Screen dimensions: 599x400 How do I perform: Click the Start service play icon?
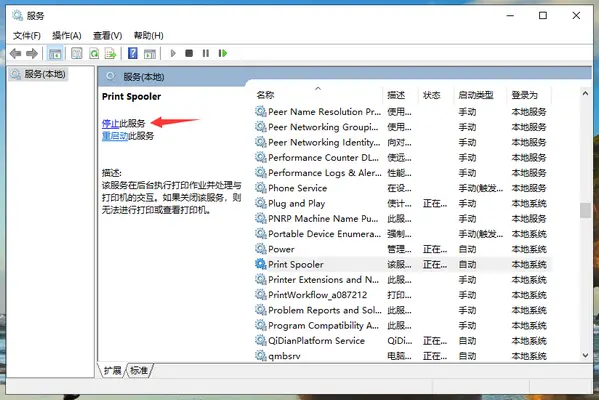173,53
